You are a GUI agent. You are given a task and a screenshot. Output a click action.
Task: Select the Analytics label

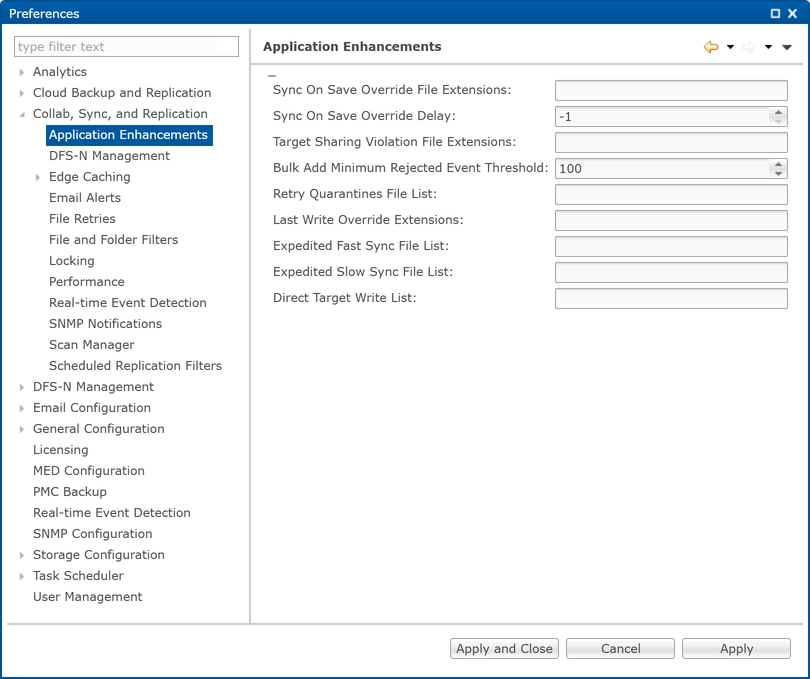click(x=59, y=72)
